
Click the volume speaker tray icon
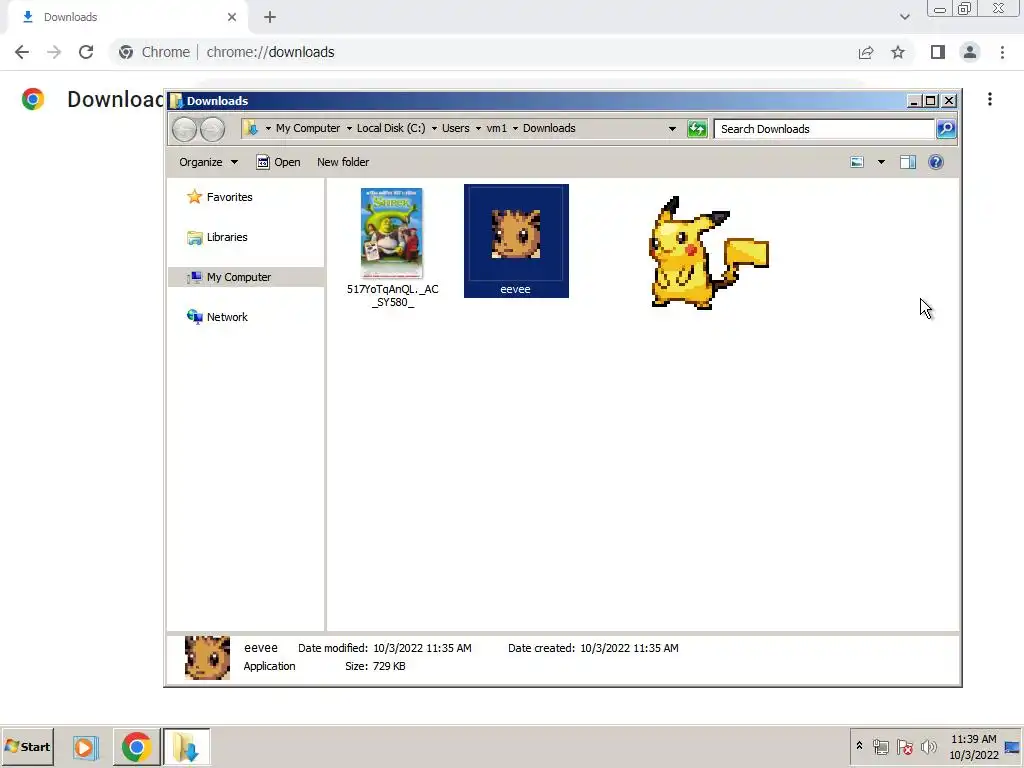tap(928, 746)
